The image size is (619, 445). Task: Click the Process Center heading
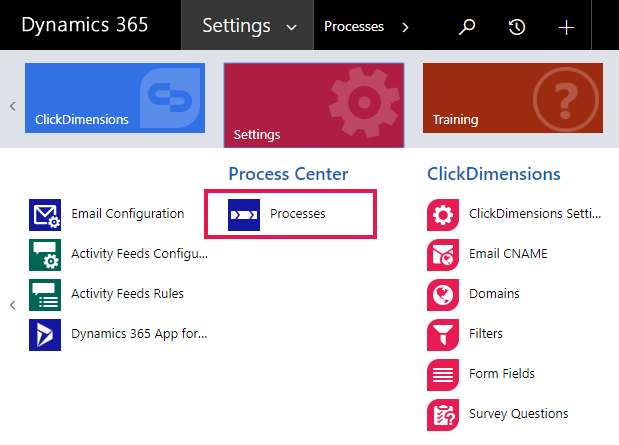tap(288, 174)
